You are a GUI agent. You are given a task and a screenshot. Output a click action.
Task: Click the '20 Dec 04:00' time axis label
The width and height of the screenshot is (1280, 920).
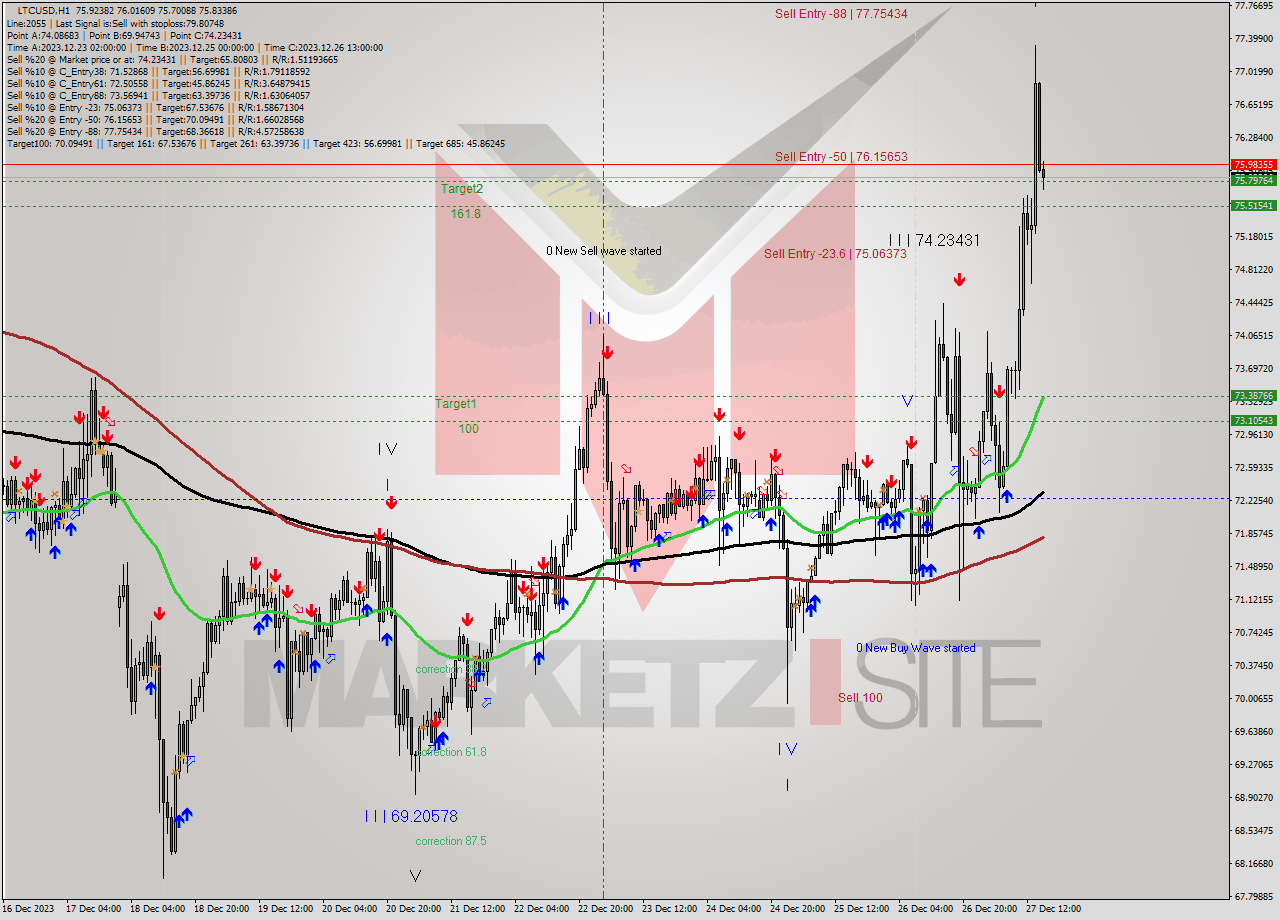click(x=350, y=909)
